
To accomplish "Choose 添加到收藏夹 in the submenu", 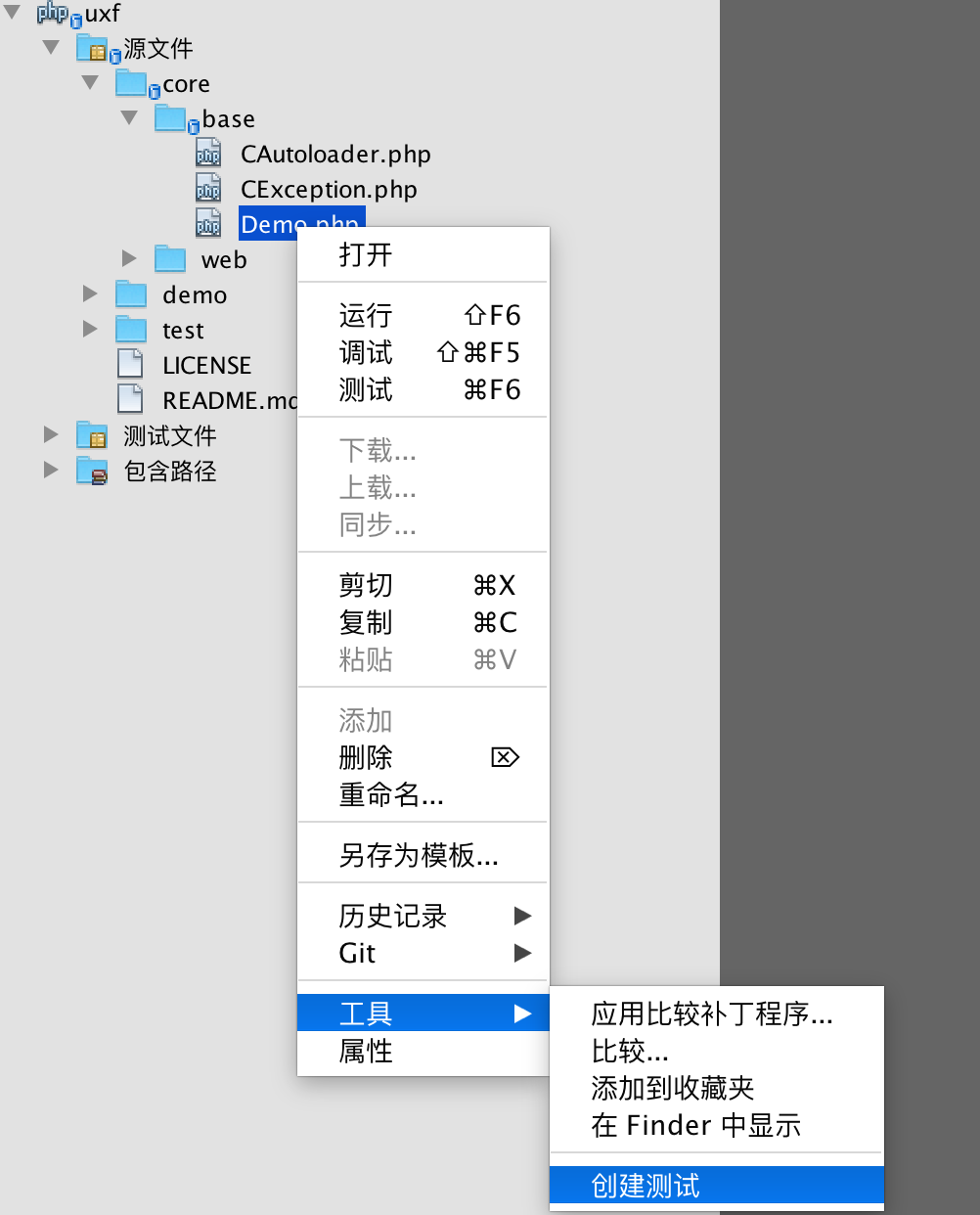I will coord(717,1088).
